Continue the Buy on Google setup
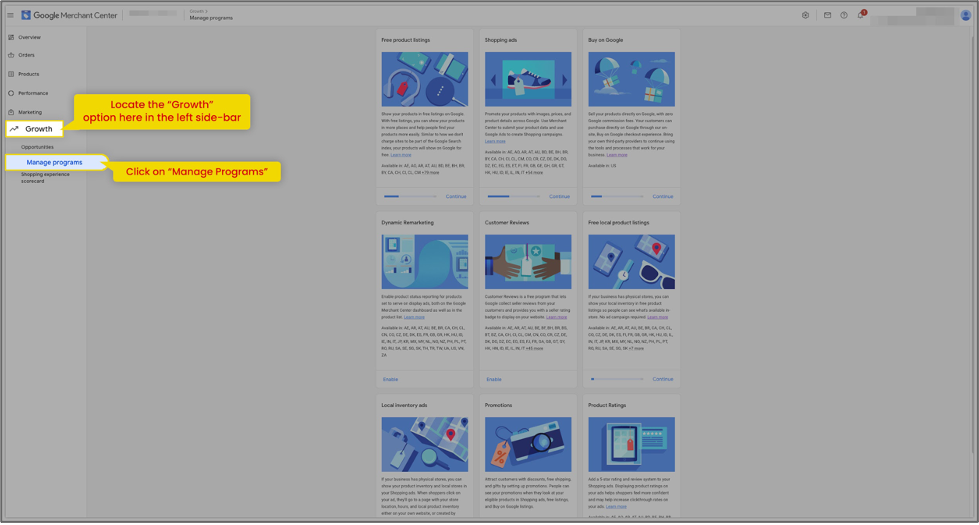The width and height of the screenshot is (979, 525). tap(662, 197)
